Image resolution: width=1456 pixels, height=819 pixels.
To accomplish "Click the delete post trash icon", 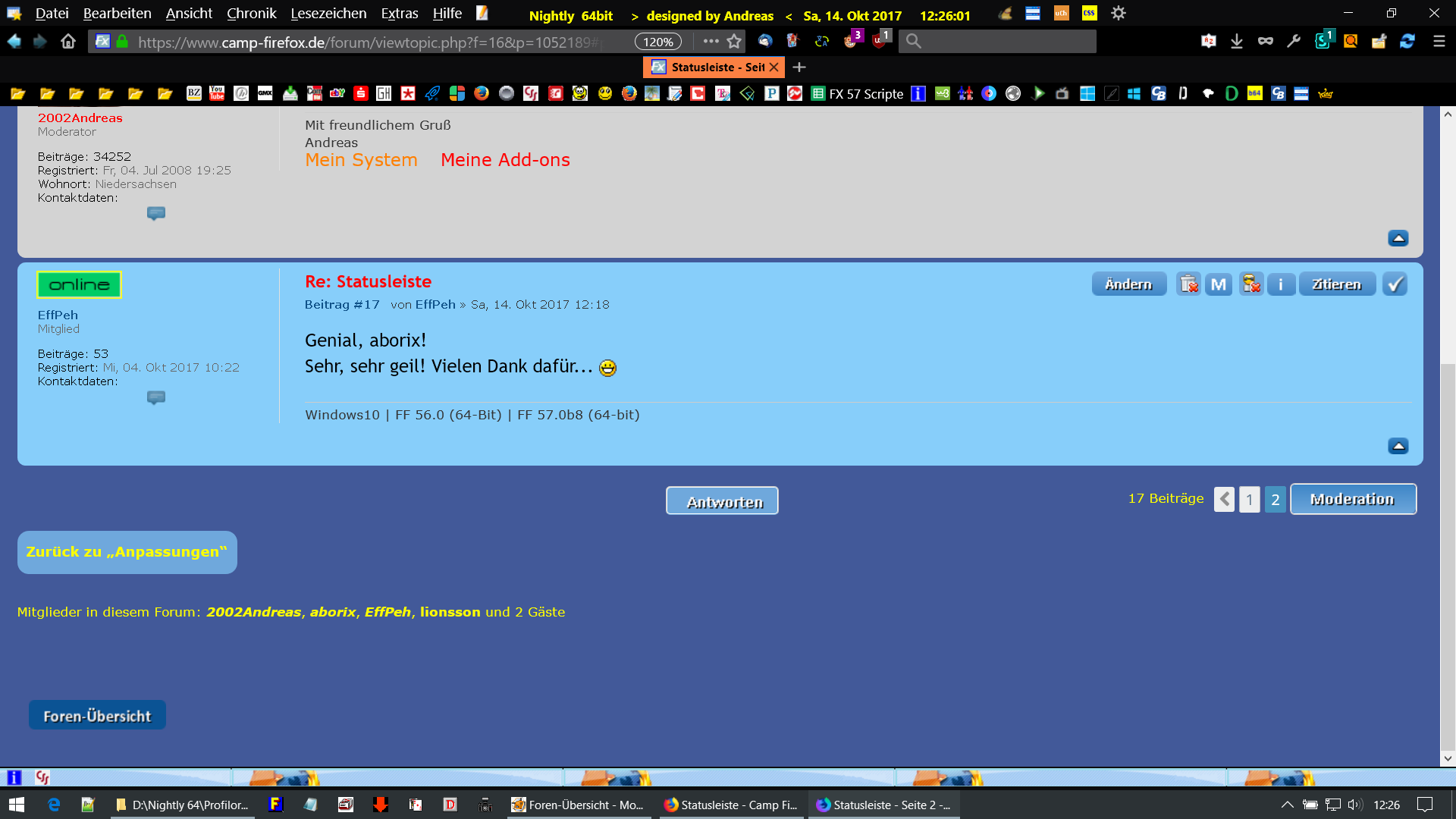I will (x=1188, y=284).
